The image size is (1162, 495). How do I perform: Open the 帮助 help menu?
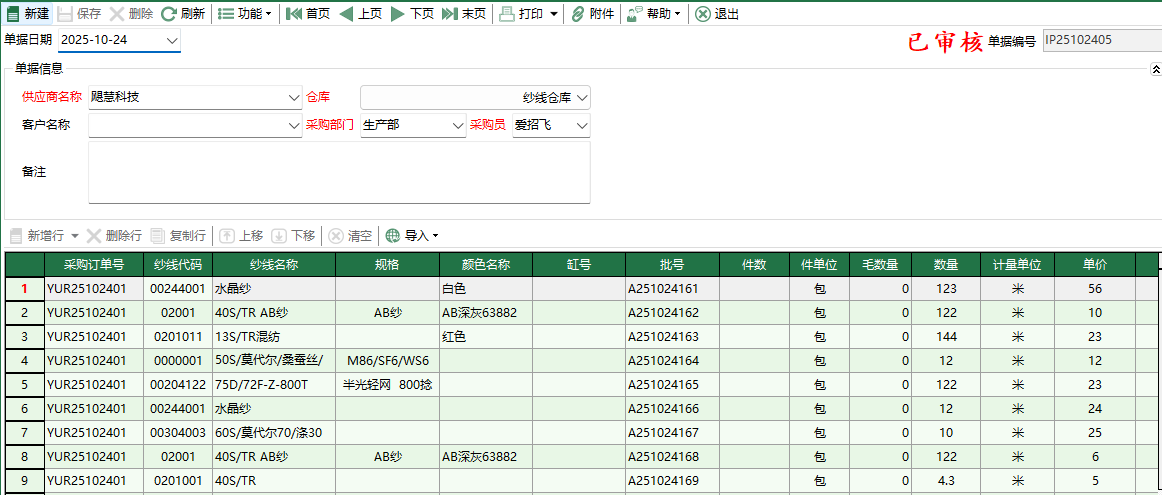(654, 13)
